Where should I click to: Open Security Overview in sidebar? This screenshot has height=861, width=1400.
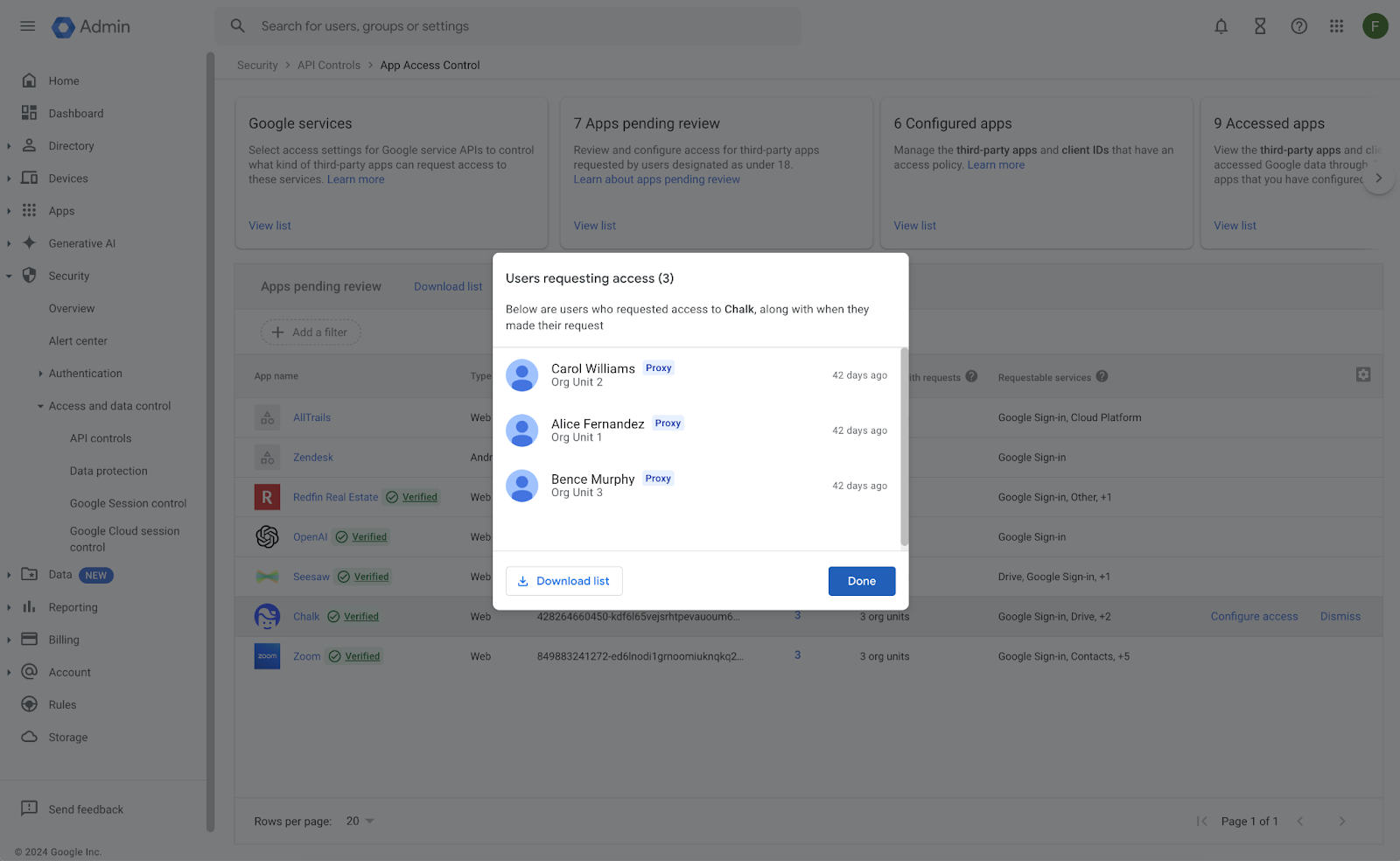[72, 308]
